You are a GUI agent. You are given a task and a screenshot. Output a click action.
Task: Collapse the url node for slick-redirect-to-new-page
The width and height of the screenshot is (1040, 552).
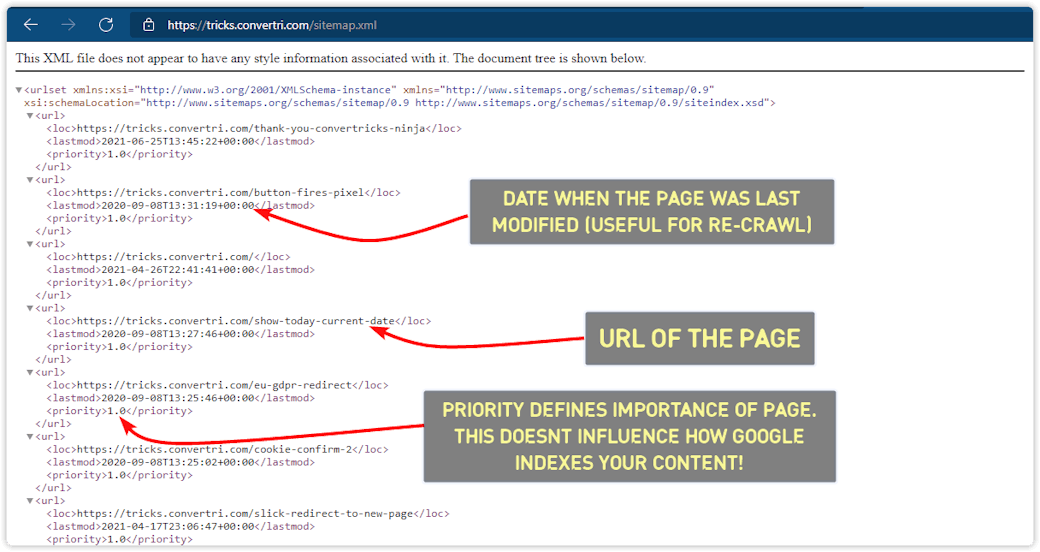[30, 501]
